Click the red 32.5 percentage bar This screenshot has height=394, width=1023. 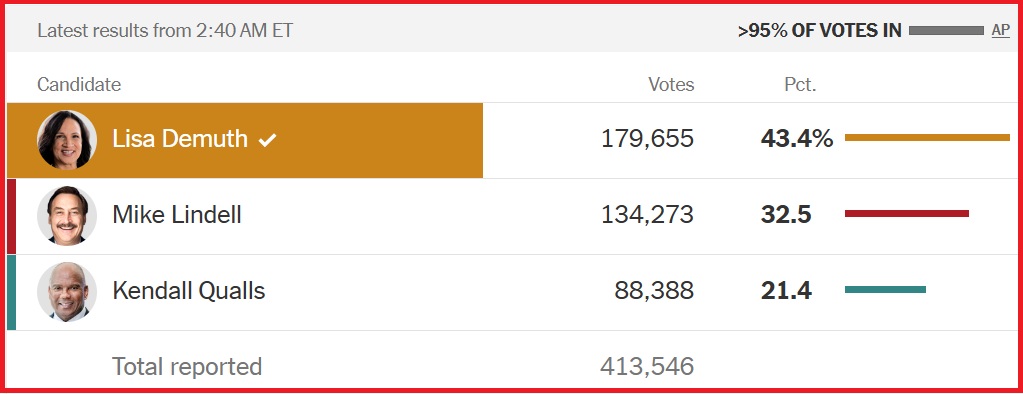907,213
